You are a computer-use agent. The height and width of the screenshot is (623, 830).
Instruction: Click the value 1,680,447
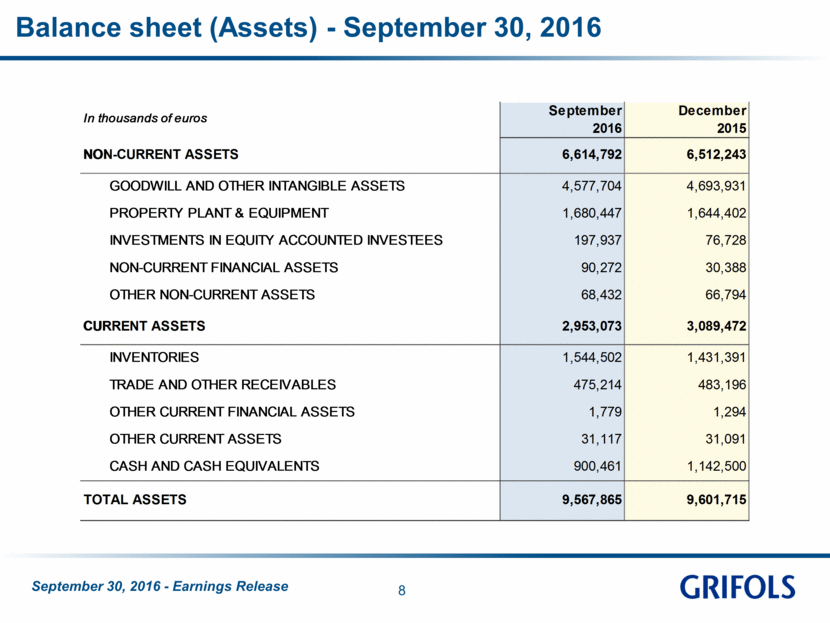[592, 213]
